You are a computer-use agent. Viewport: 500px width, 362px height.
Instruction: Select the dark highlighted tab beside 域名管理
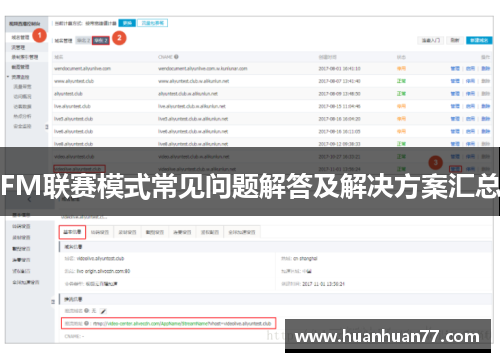click(x=101, y=41)
